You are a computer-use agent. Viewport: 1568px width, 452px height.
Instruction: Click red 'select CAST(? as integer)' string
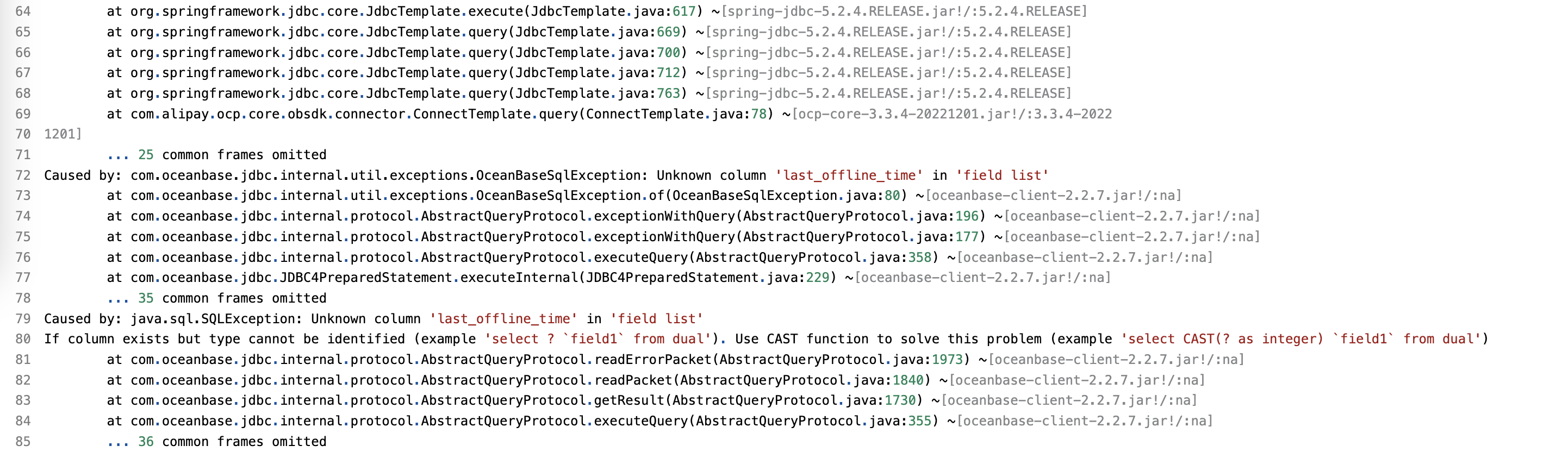(1222, 339)
